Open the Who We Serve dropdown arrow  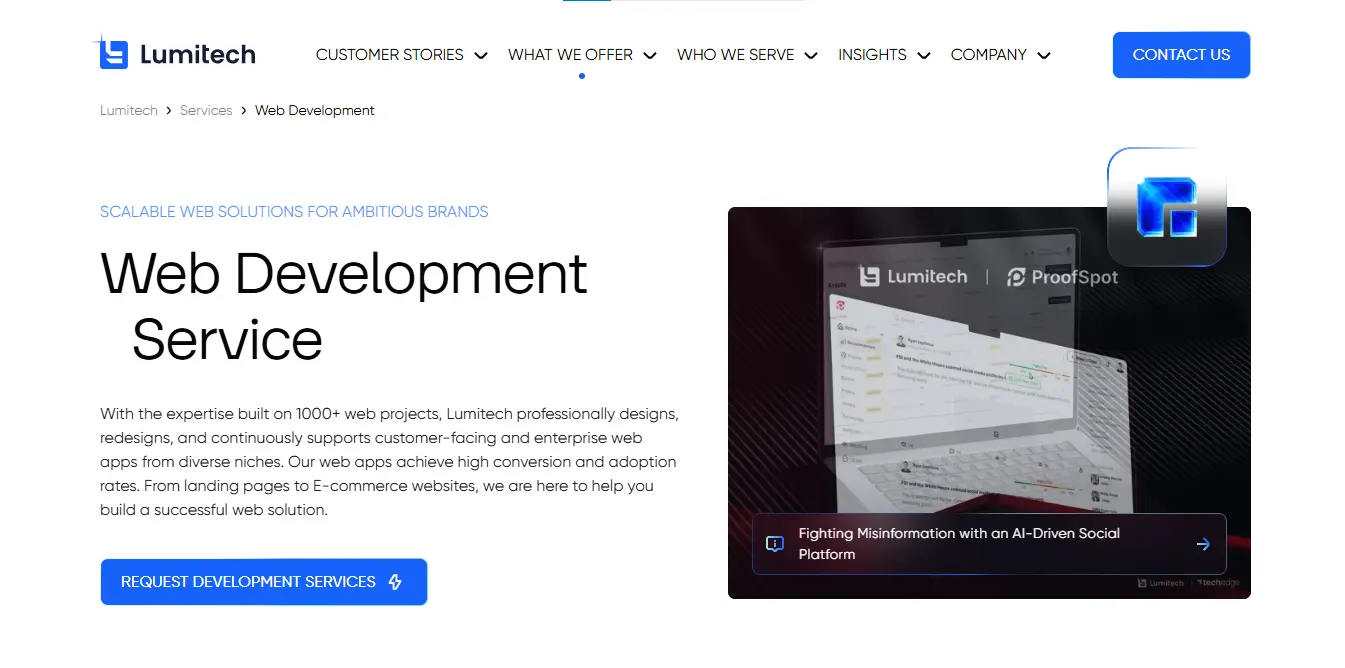tap(811, 56)
